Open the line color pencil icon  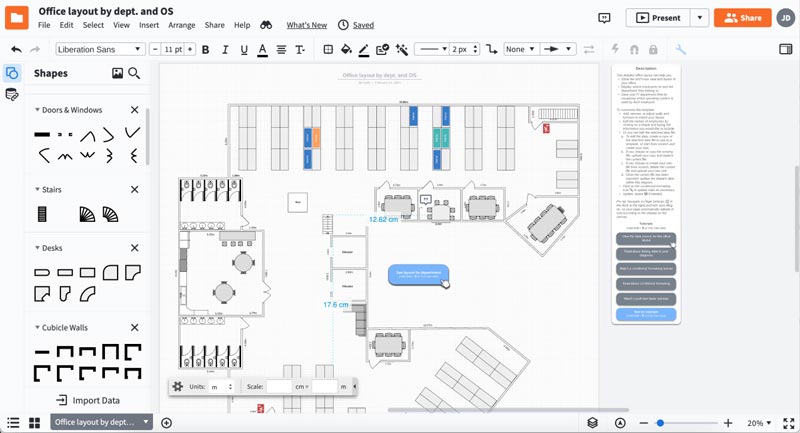pyautogui.click(x=364, y=49)
